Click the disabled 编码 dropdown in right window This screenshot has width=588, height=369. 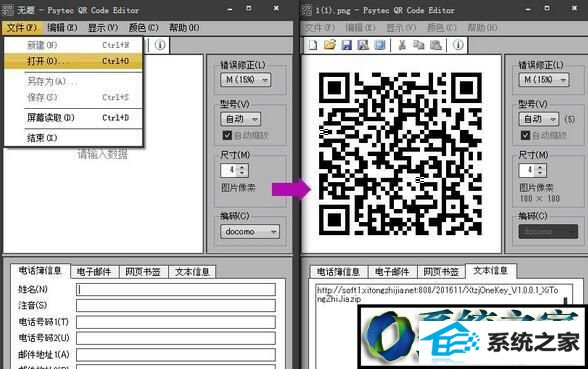[x=548, y=232]
